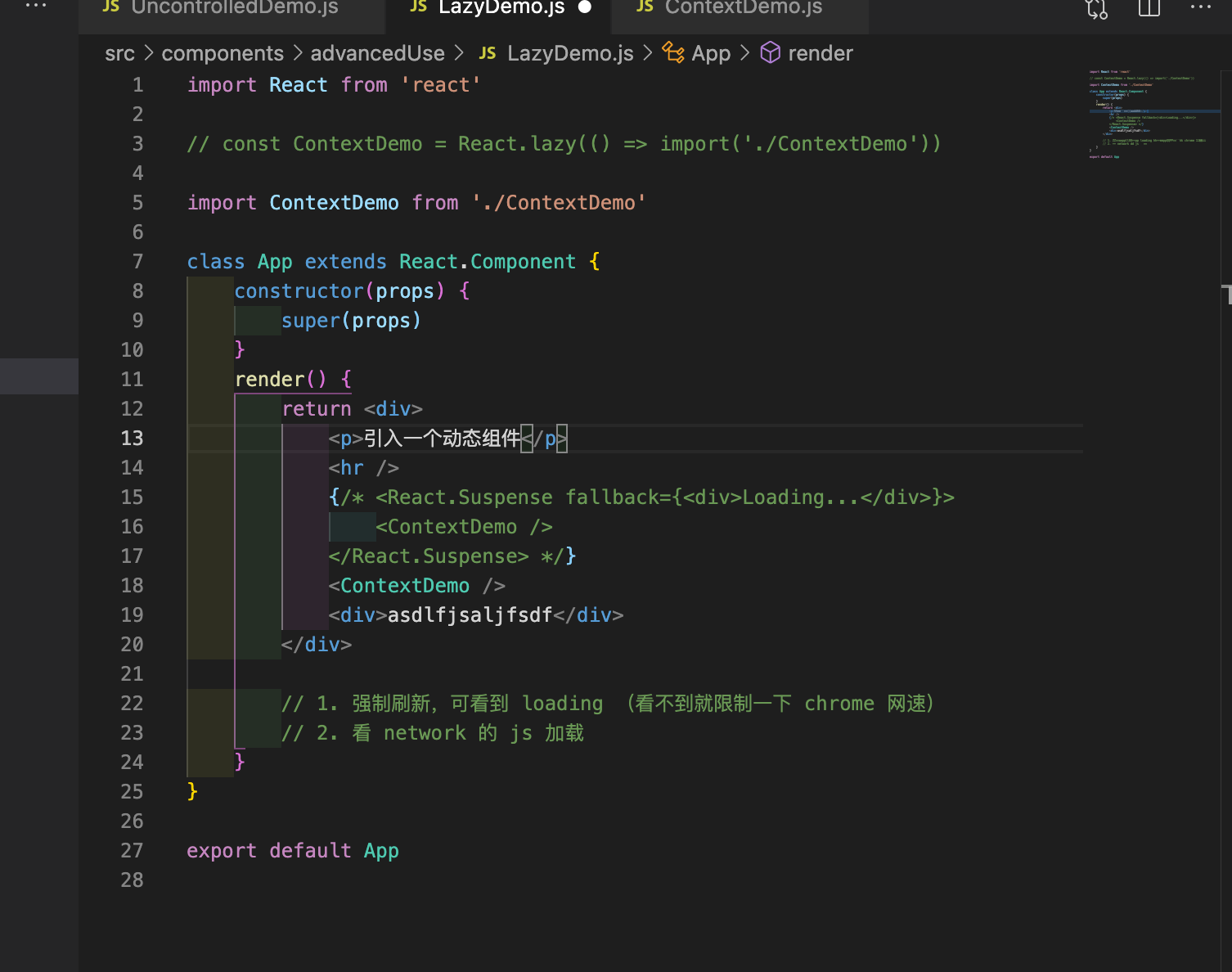Click the scrollbar marker at right edge
The height and width of the screenshot is (972, 1232).
point(1226,295)
